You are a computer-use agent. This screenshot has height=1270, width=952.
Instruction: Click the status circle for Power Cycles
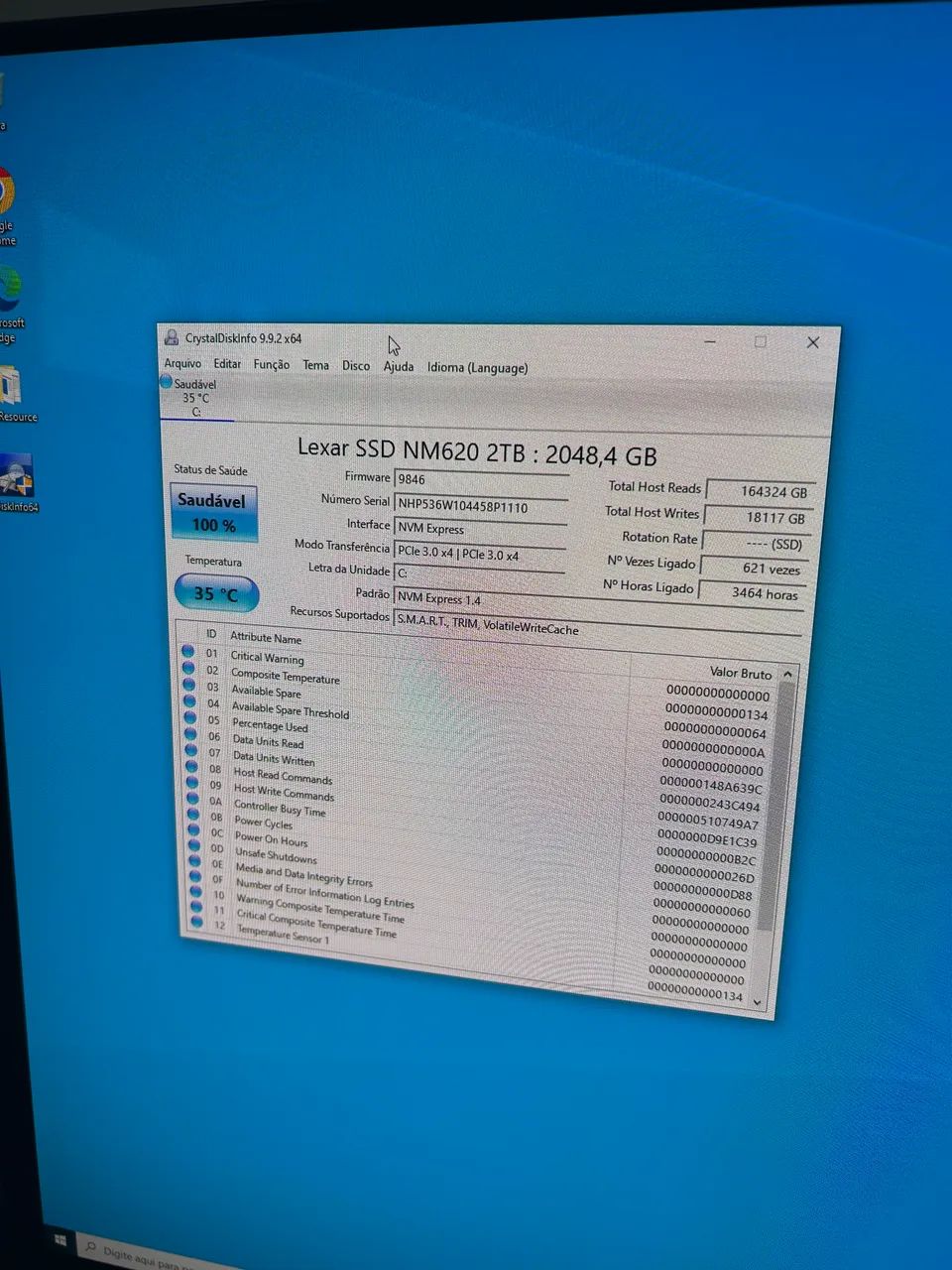tap(193, 816)
